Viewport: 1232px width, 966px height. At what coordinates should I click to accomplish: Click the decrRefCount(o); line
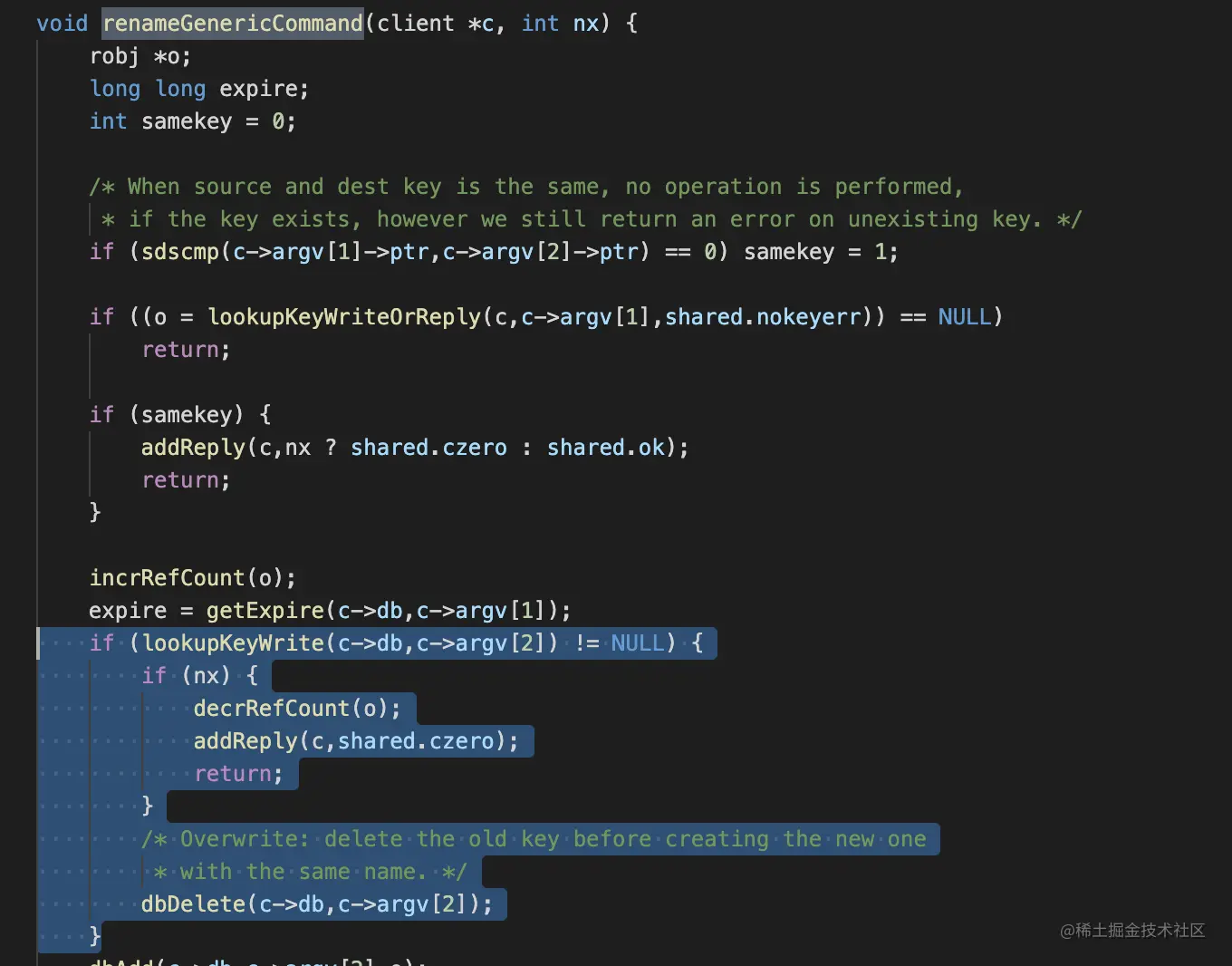click(297, 709)
